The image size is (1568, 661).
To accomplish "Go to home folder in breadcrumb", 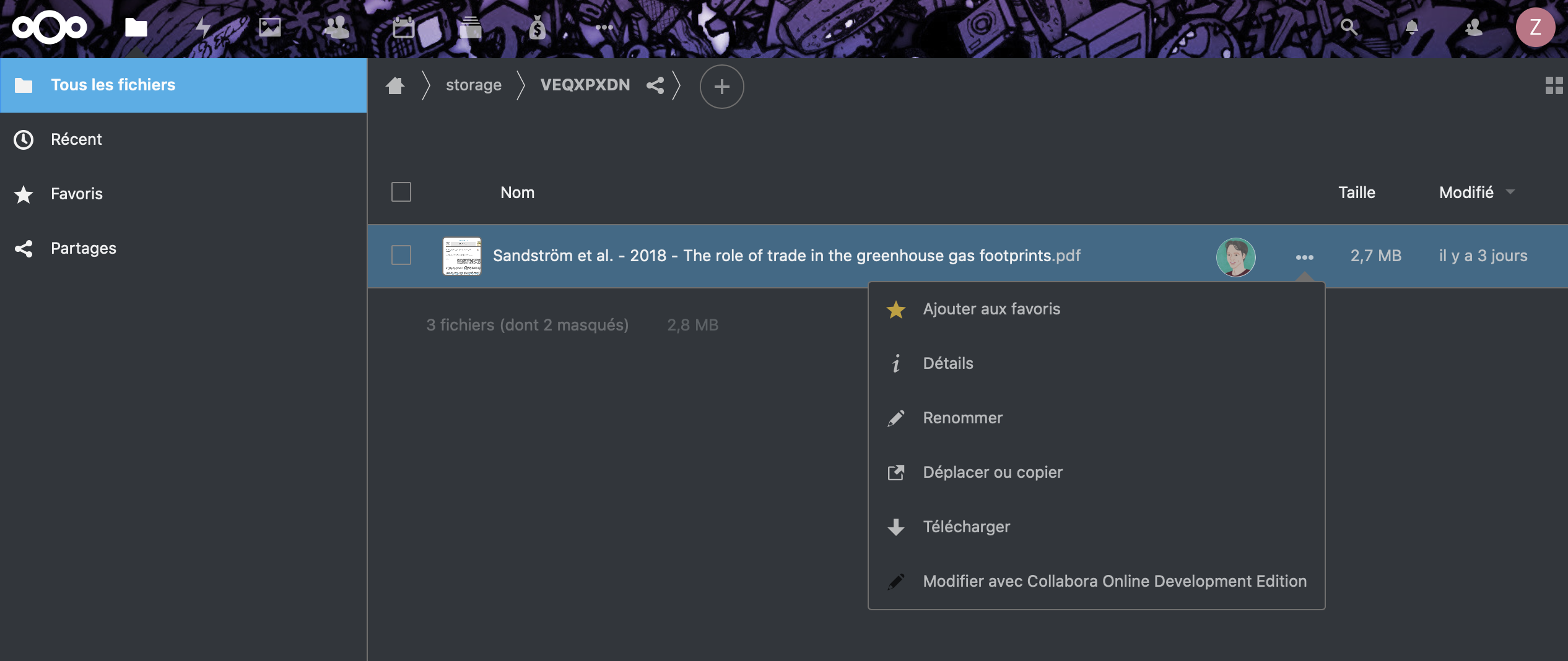I will pos(395,85).
